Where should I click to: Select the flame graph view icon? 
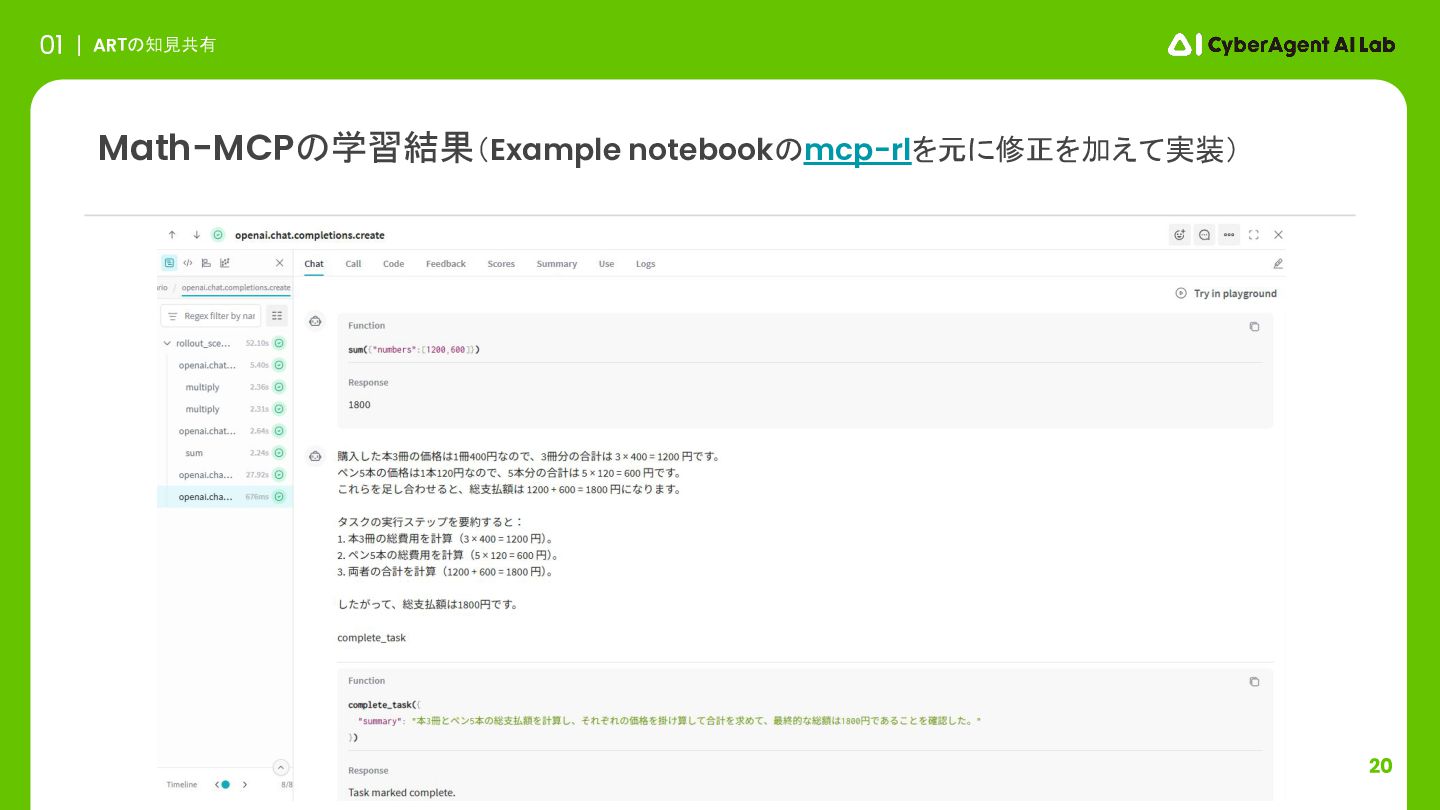pos(205,263)
